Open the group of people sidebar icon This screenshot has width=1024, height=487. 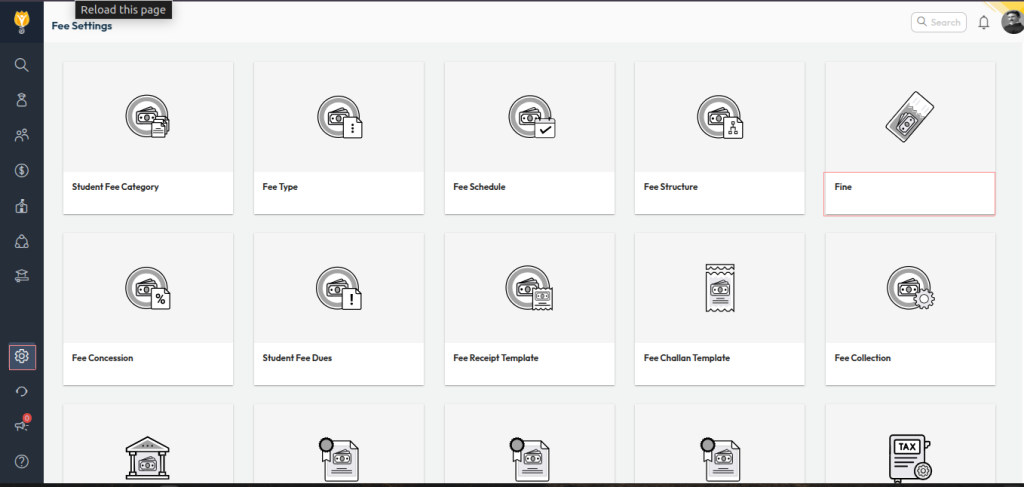tap(21, 135)
